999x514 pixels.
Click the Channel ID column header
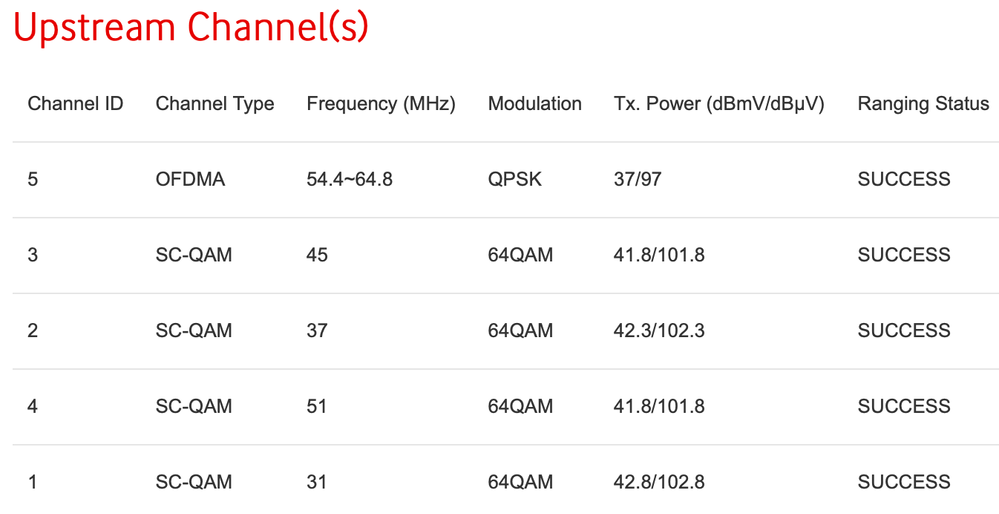(x=75, y=104)
